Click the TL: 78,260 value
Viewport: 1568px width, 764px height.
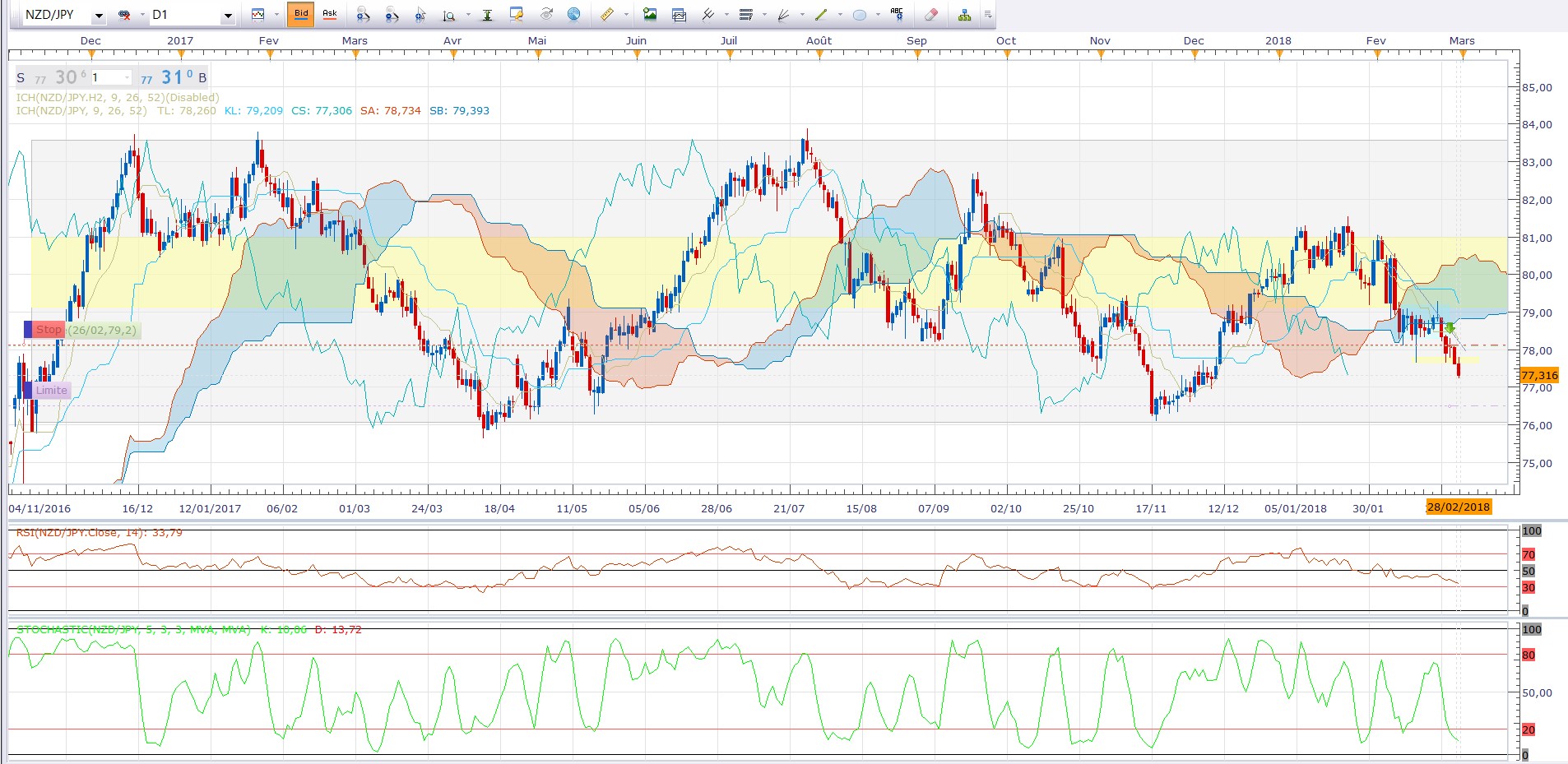(x=187, y=110)
